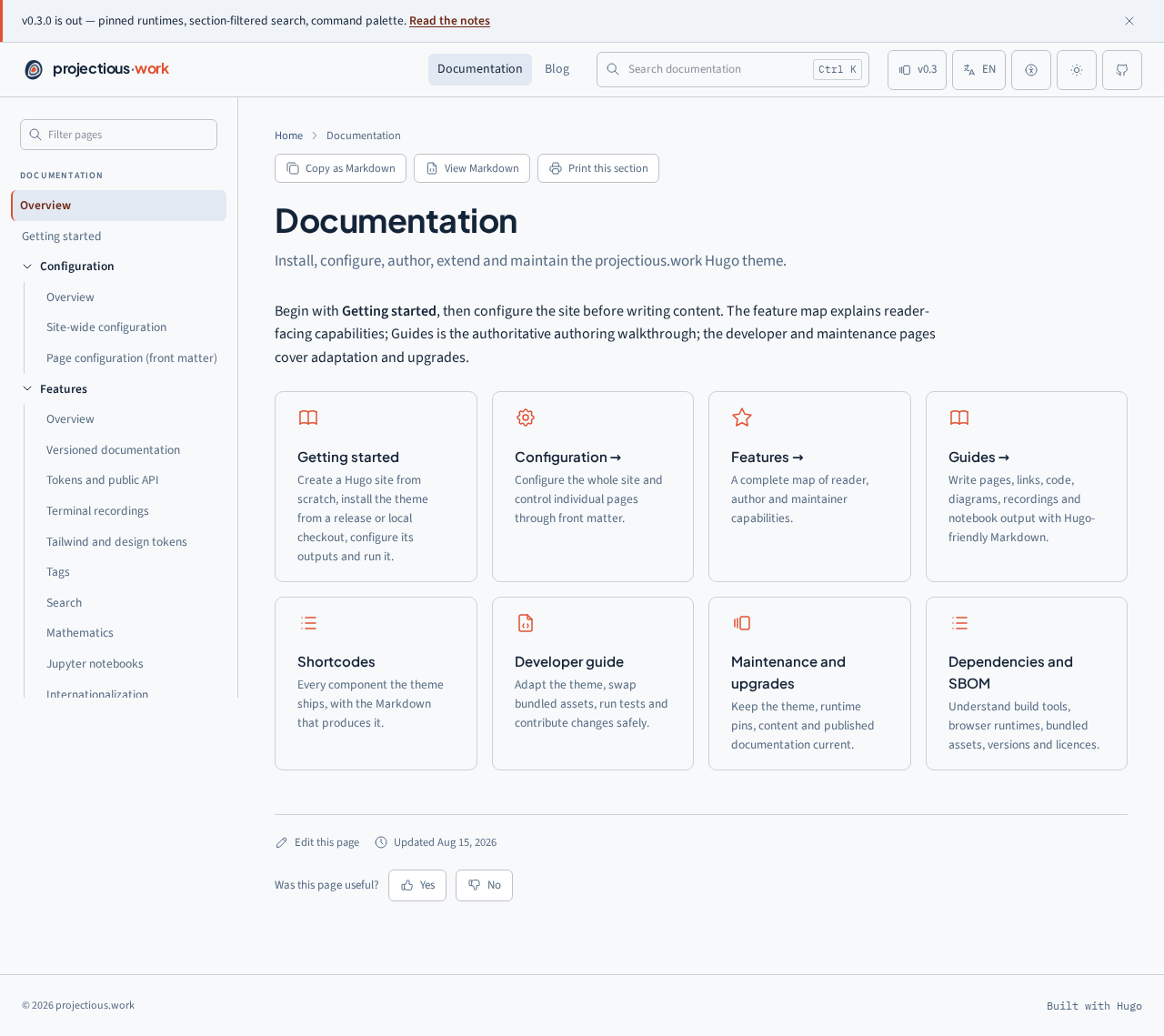Vote Yes, this page was useful
The width and height of the screenshot is (1164, 1036).
[x=417, y=886]
